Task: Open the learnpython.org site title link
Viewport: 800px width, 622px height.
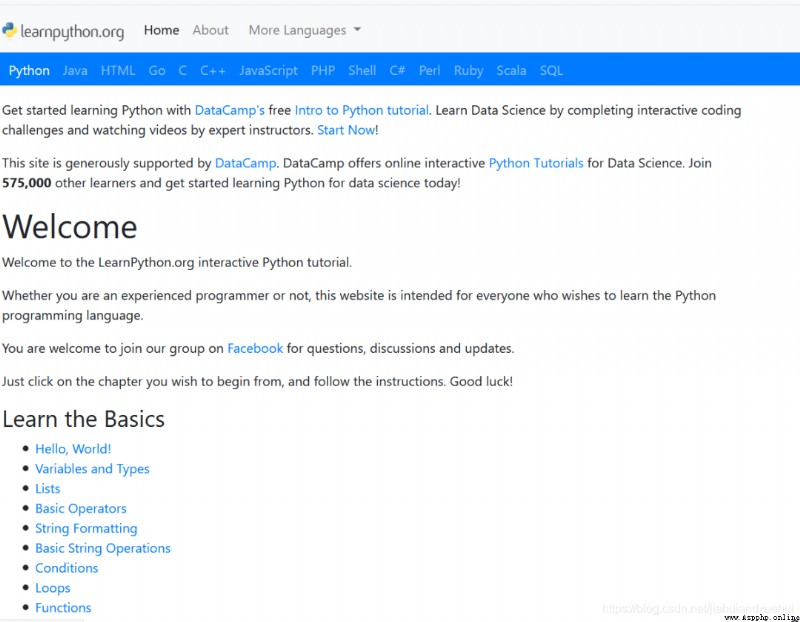Action: pos(72,32)
